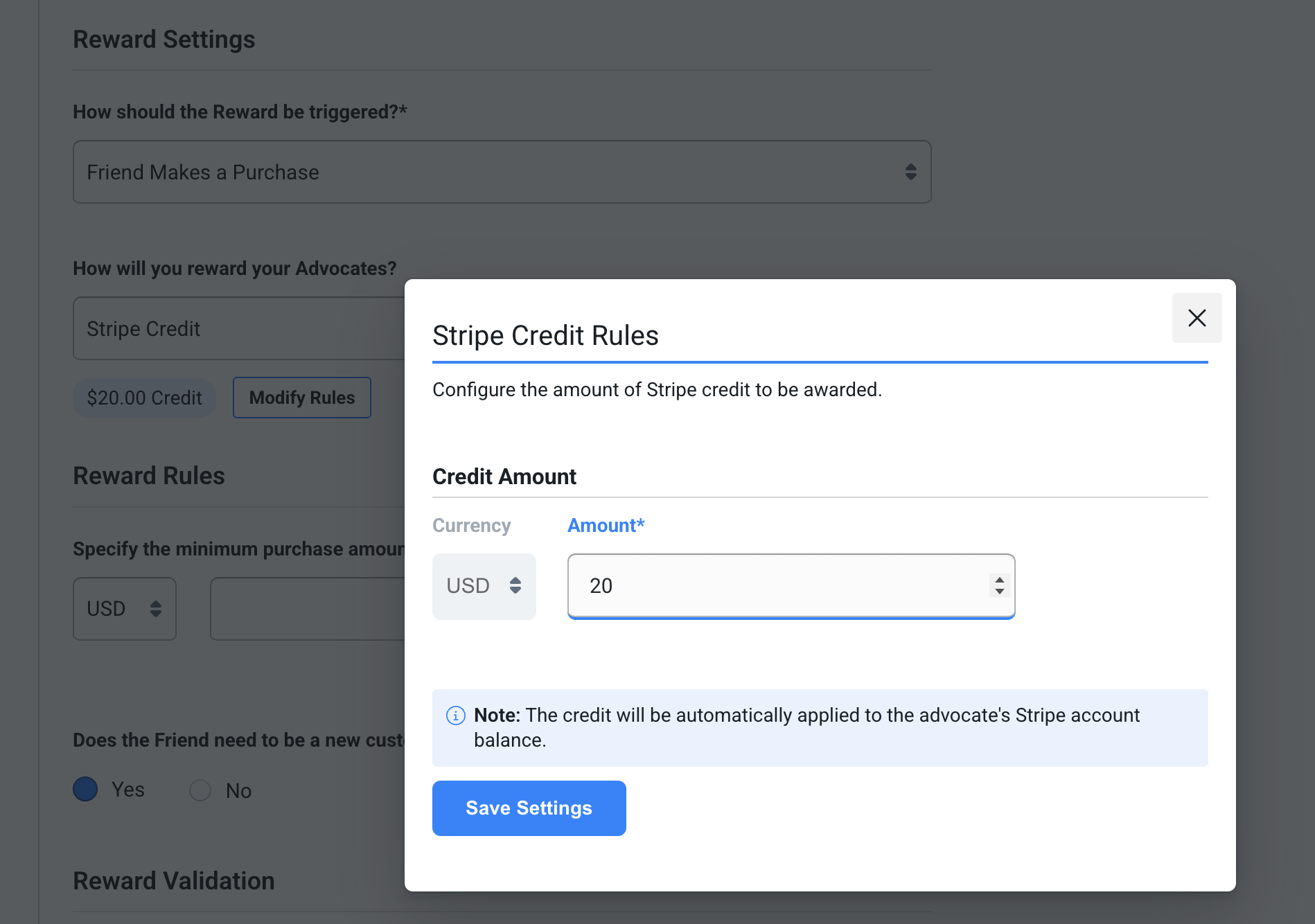The image size is (1315, 924).
Task: Save the Stripe credit settings
Action: 529,808
